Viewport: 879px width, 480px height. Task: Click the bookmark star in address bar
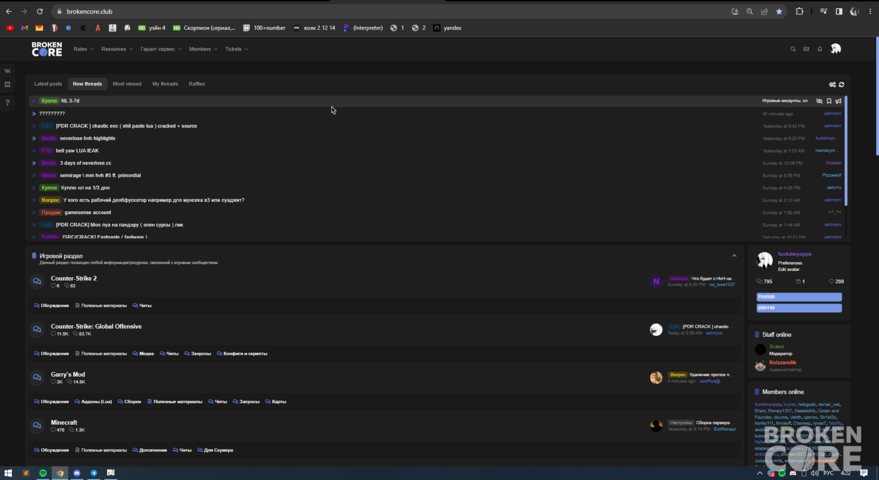coord(779,11)
